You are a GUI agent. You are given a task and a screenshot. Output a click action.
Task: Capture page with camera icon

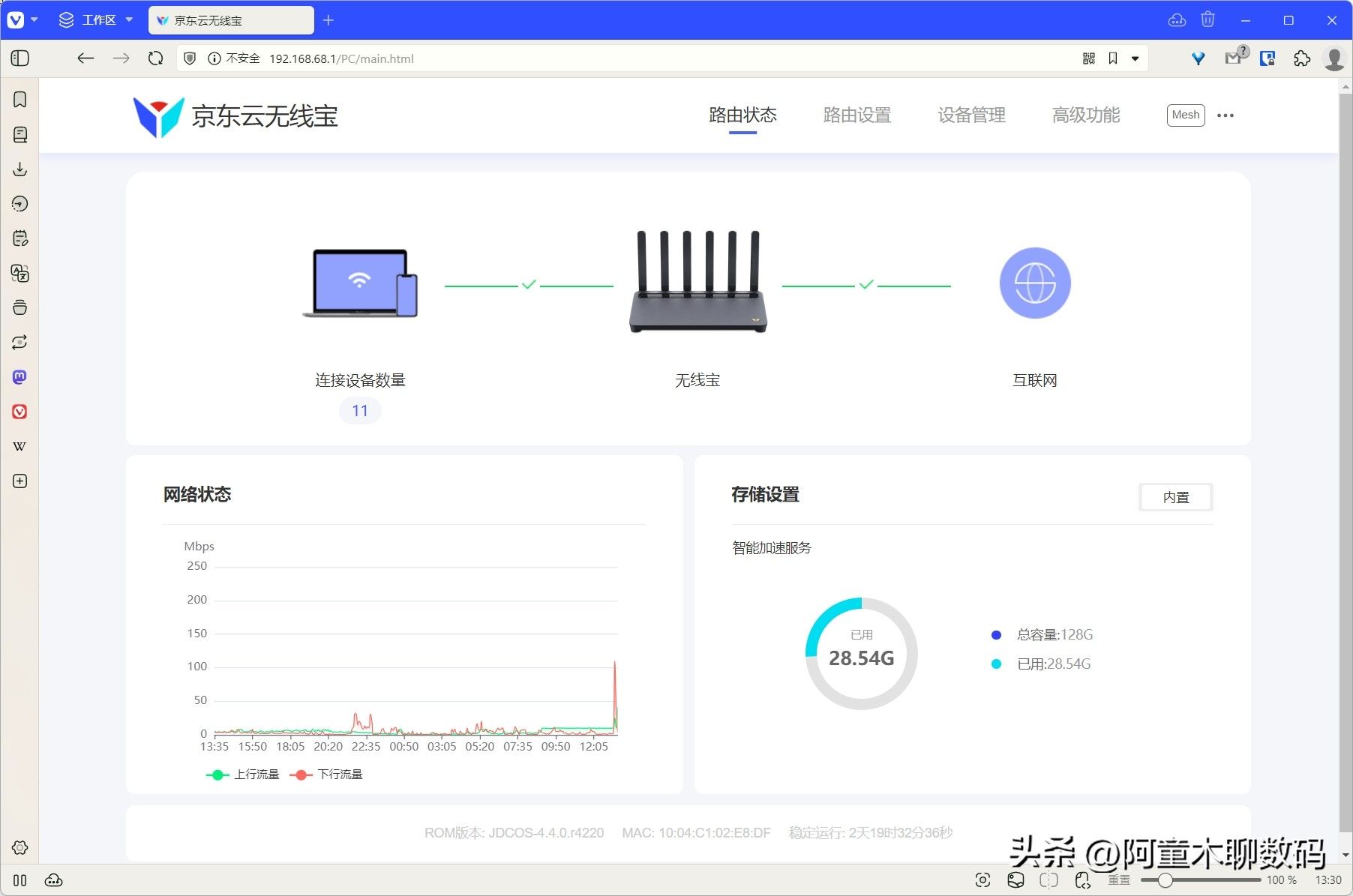982,880
